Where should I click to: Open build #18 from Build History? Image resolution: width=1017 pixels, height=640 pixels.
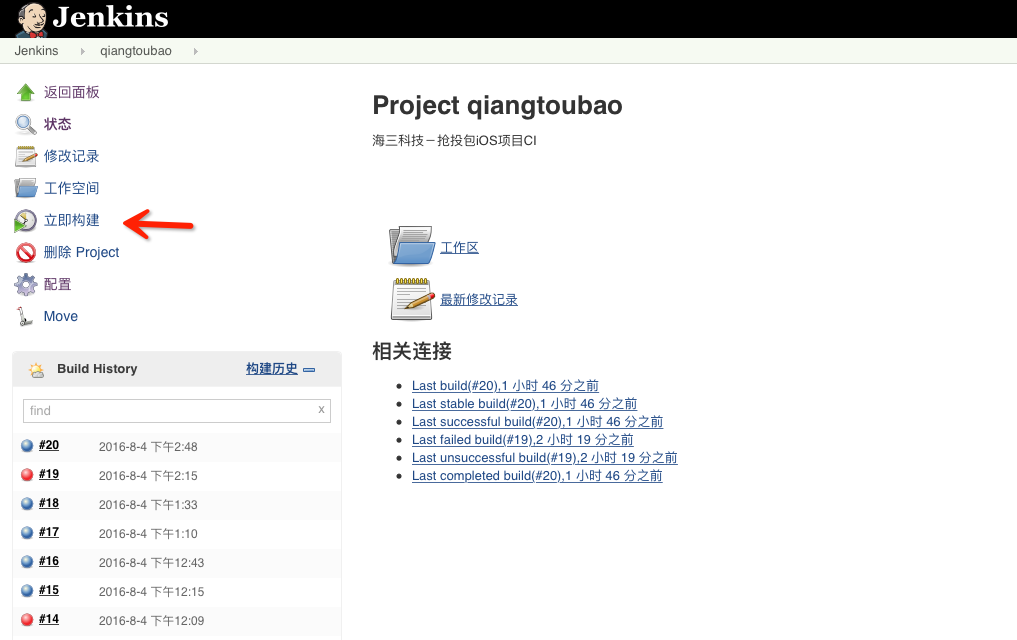[x=49, y=503]
